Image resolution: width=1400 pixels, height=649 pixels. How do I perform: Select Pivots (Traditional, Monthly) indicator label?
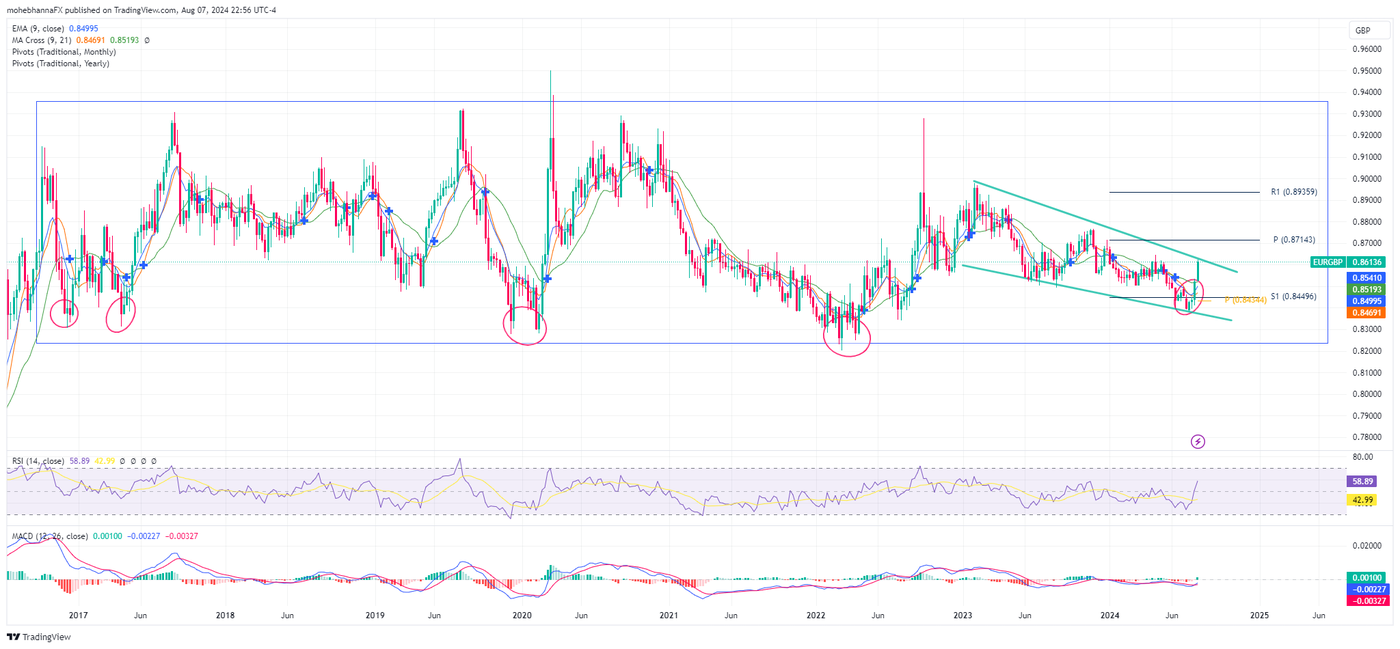(65, 51)
